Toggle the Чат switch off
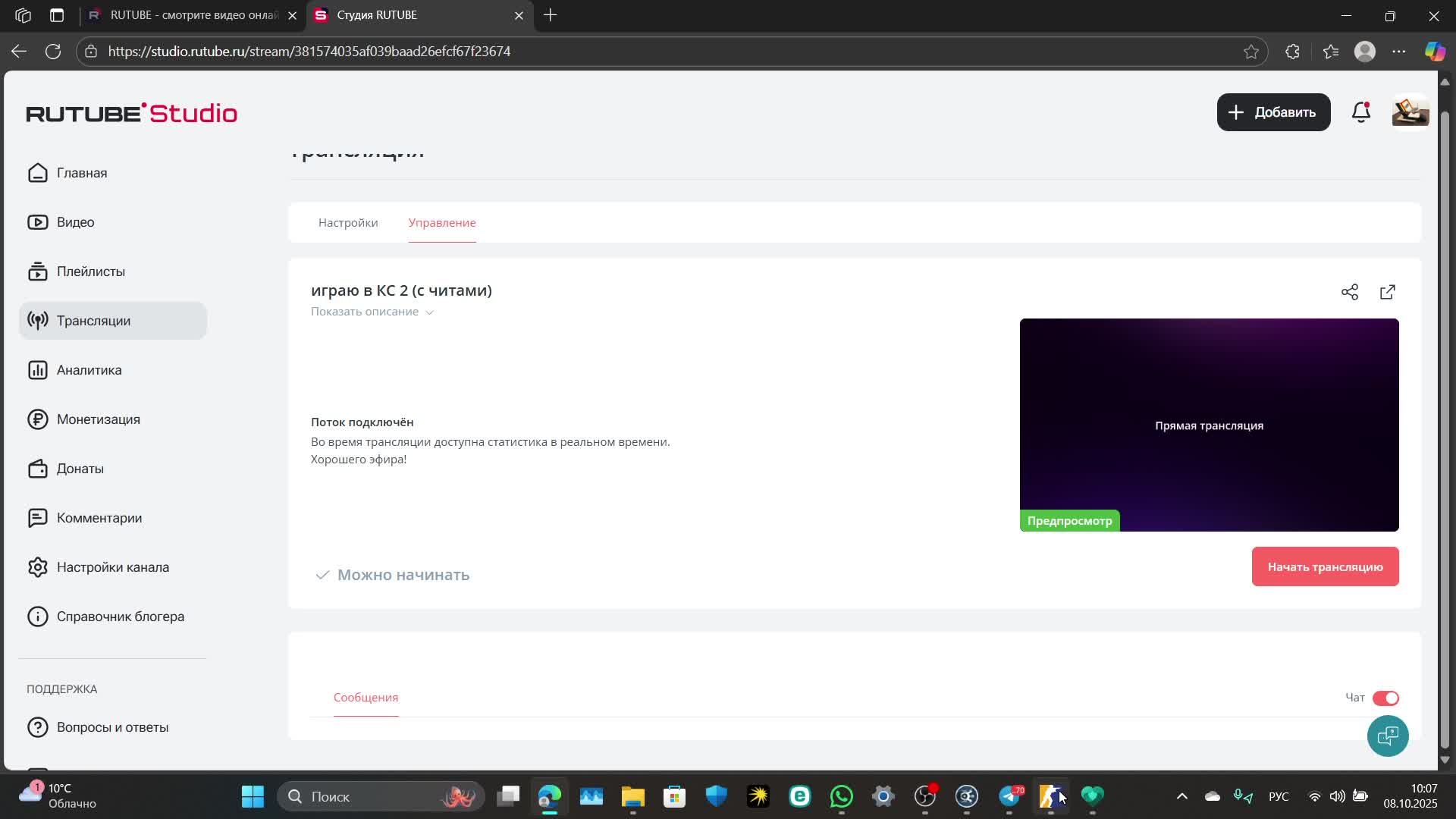Image resolution: width=1456 pixels, height=819 pixels. click(1385, 698)
